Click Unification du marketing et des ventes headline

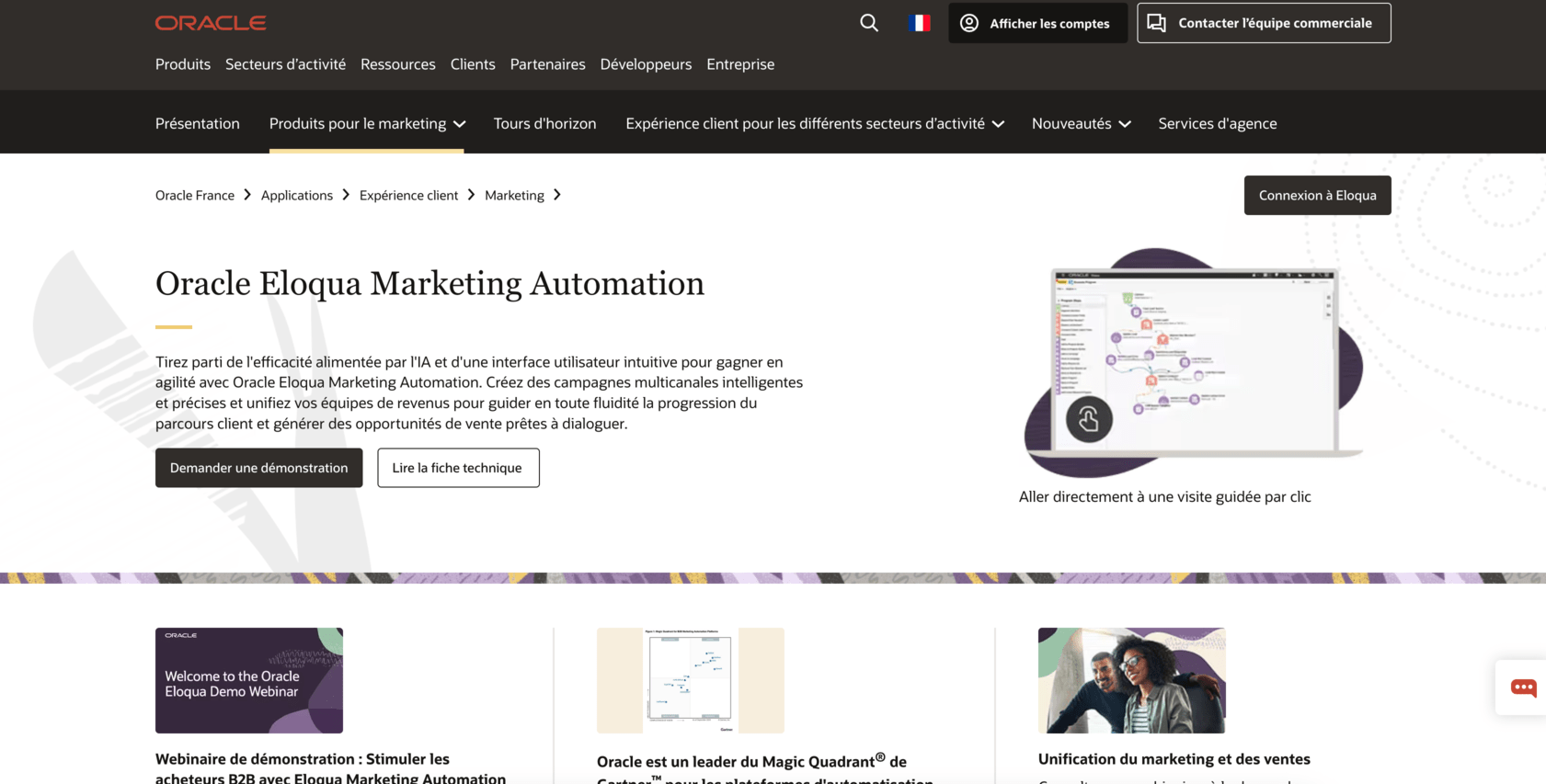pos(1174,759)
